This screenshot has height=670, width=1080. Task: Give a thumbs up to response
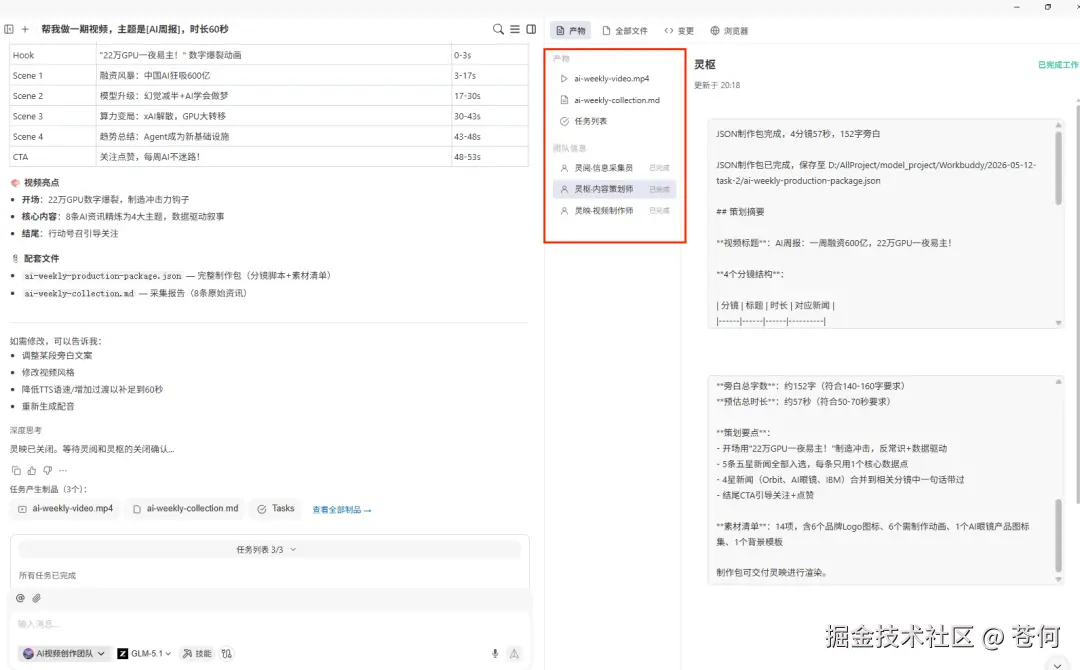pos(32,470)
